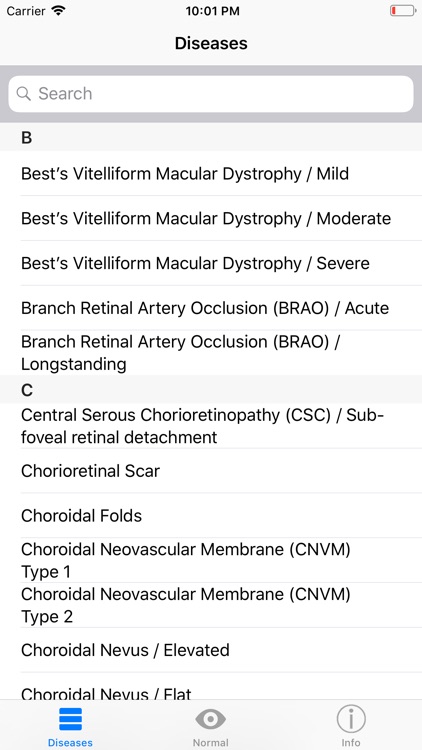The image size is (422, 750).
Task: Select Choroidal Nevus / Elevated
Action: pos(211,650)
